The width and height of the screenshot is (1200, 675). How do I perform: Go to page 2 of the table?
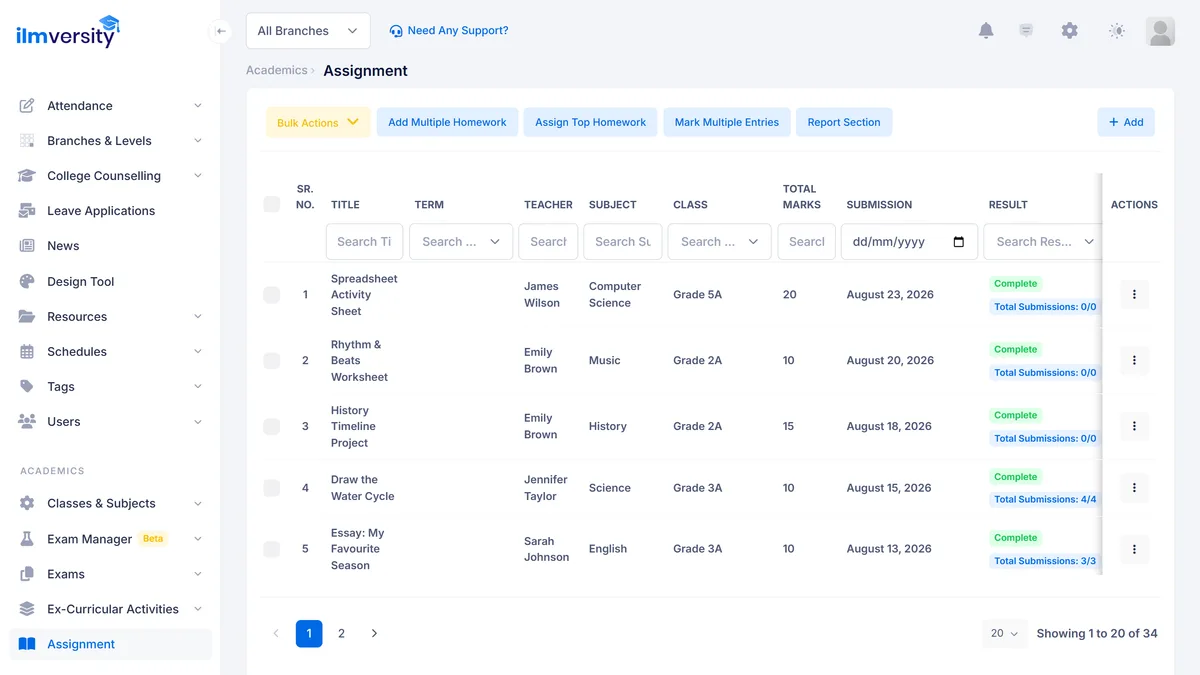[x=341, y=633]
